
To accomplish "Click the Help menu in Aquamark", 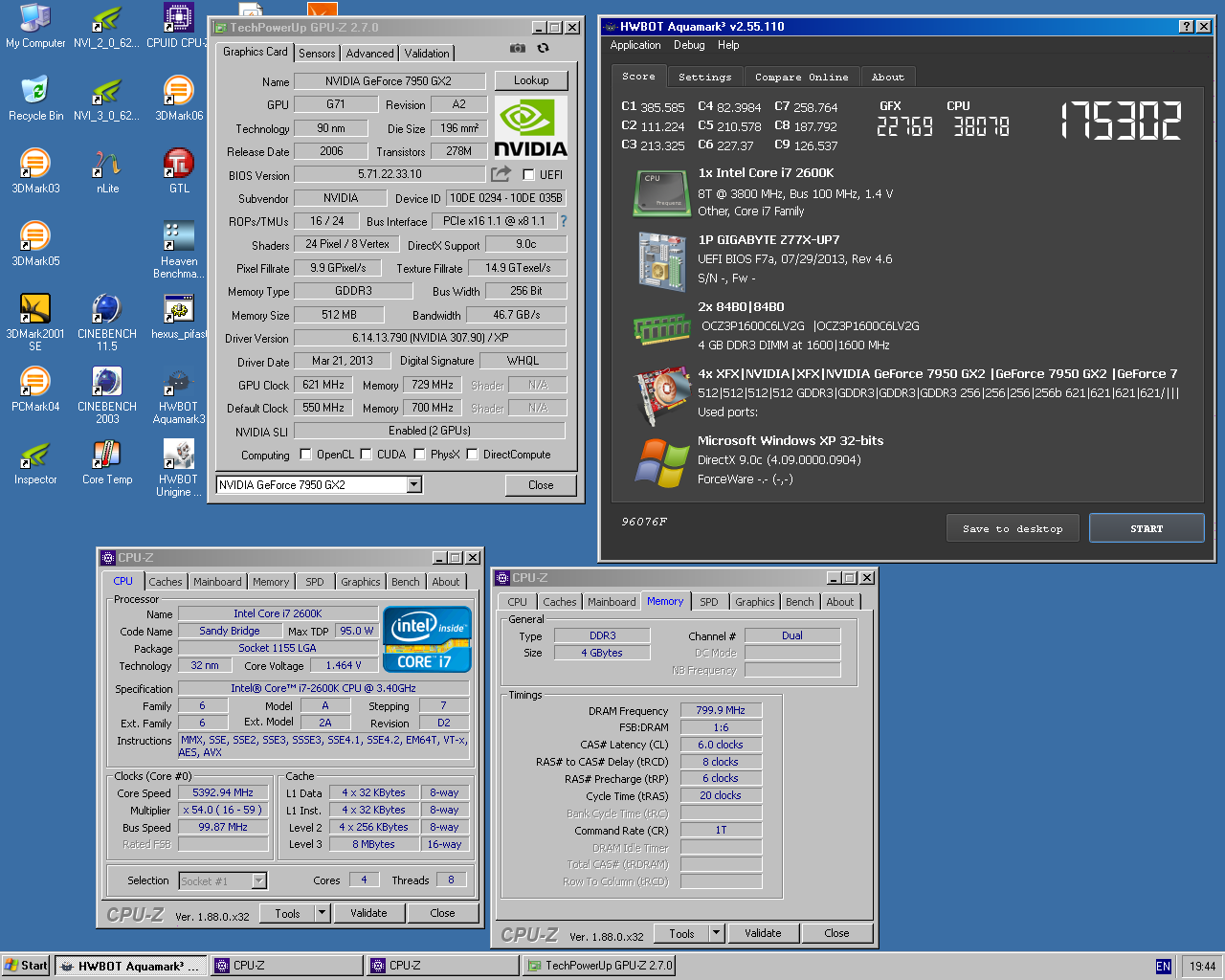I will [x=728, y=45].
